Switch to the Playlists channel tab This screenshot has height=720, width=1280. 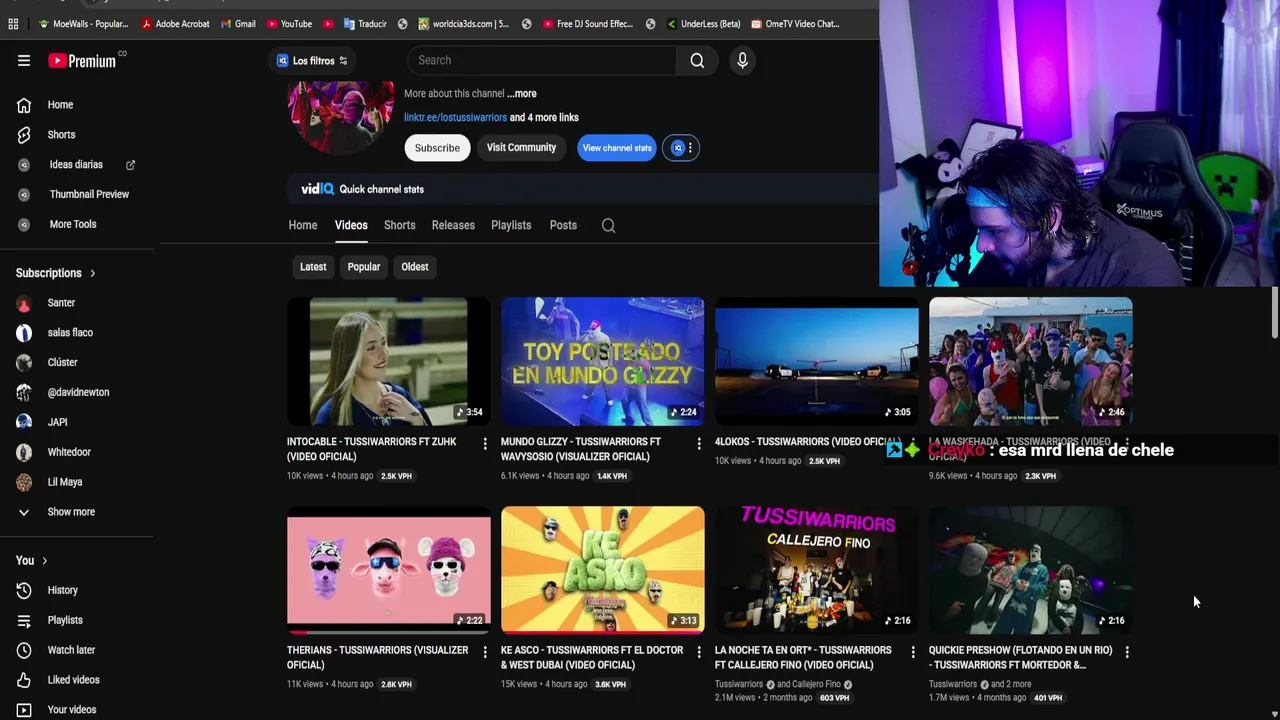coord(511,225)
